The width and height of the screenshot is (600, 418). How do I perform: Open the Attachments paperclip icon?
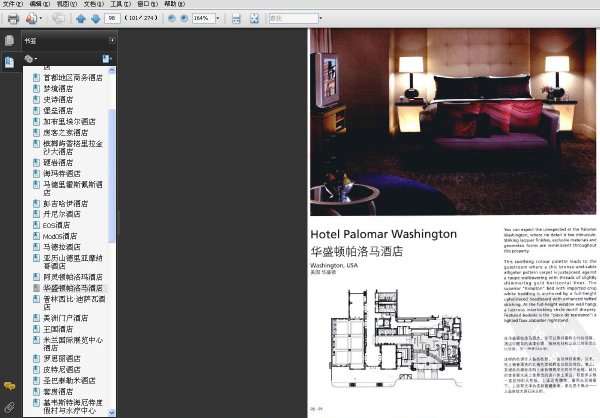pos(10,407)
